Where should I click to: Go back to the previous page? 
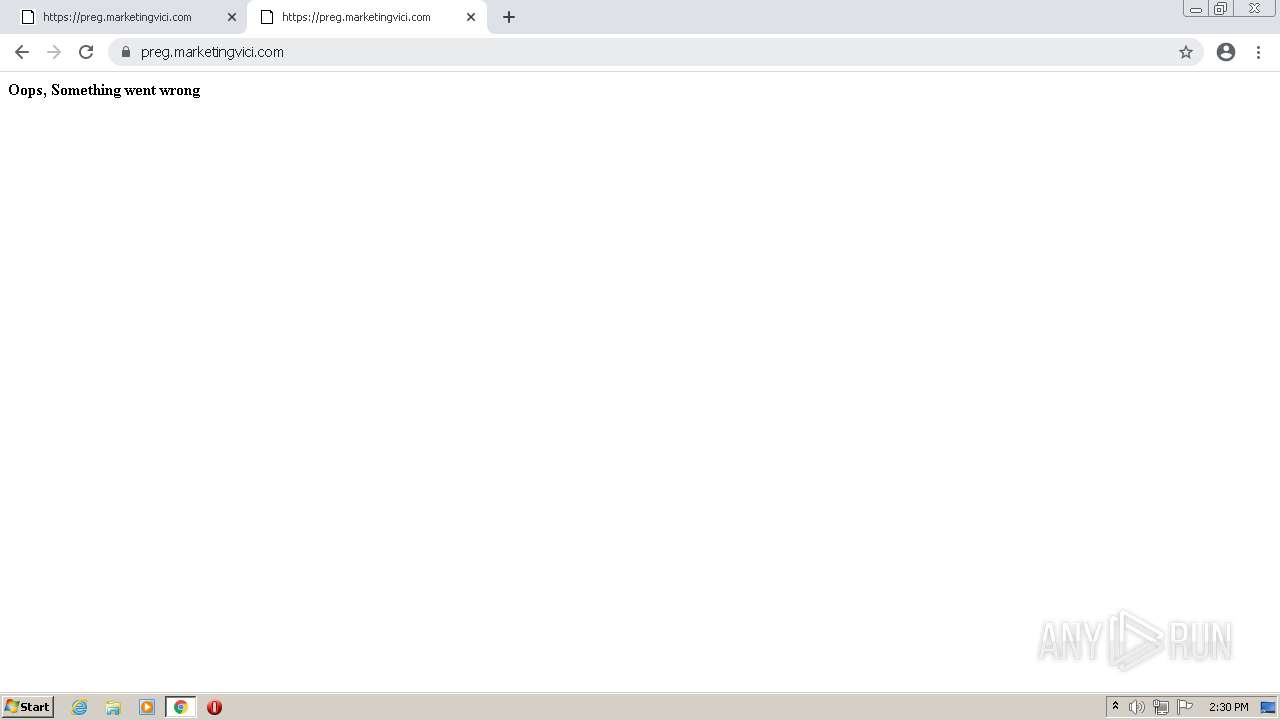coord(22,52)
